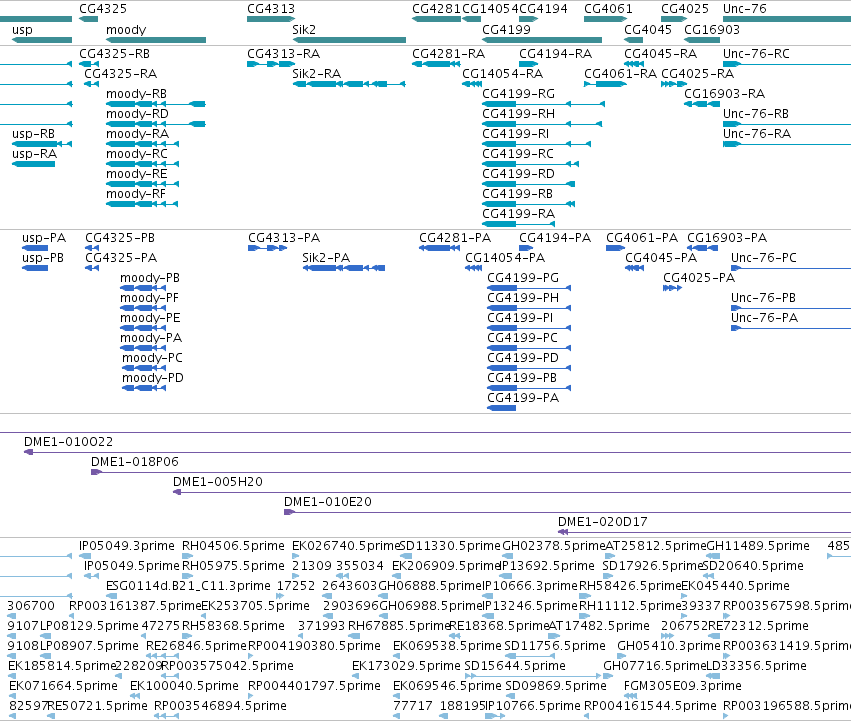Image resolution: width=851 pixels, height=721 pixels.
Task: Click the CG4199-RA transcript label
Action: (518, 214)
